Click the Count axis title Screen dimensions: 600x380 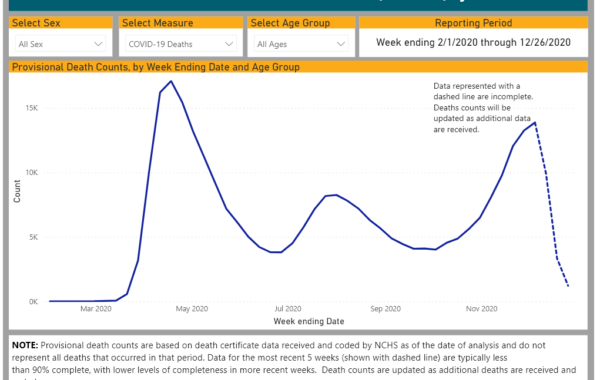pyautogui.click(x=17, y=191)
